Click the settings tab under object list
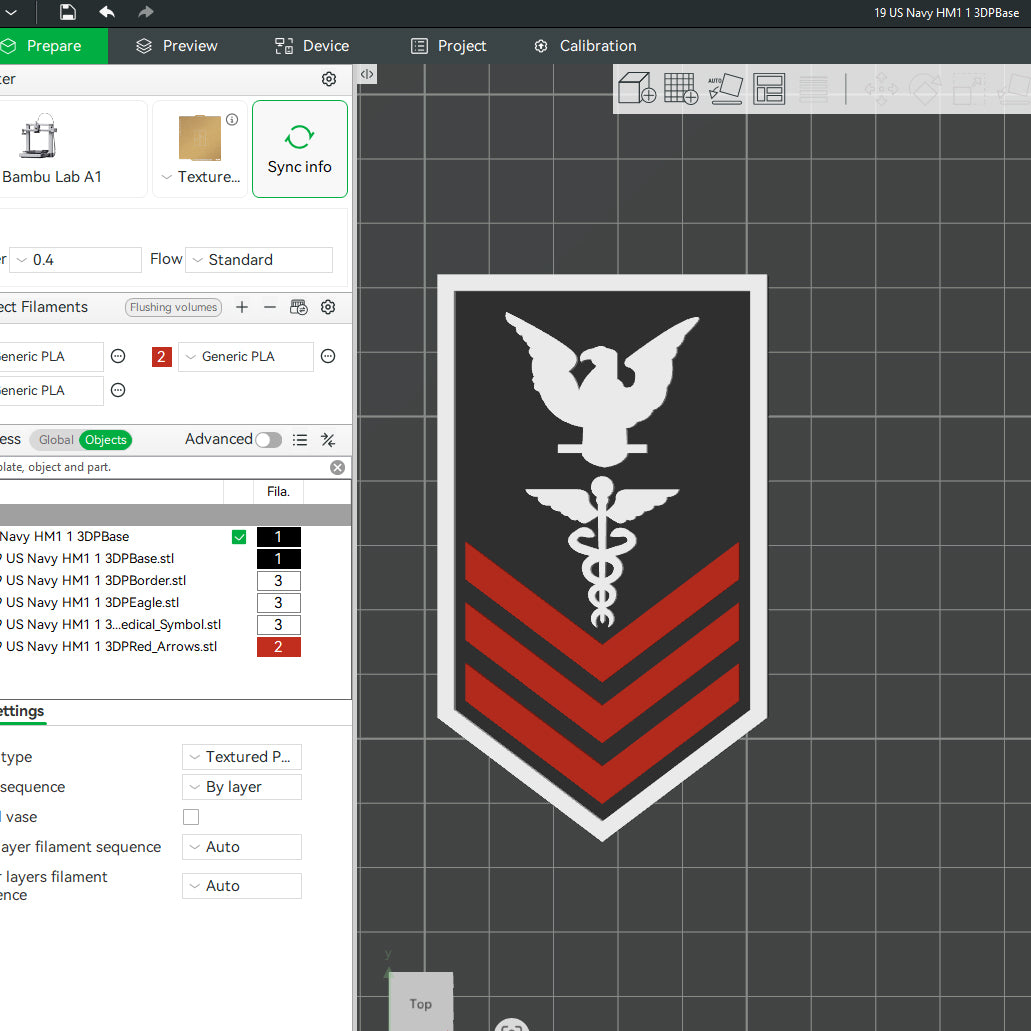 pyautogui.click(x=22, y=711)
